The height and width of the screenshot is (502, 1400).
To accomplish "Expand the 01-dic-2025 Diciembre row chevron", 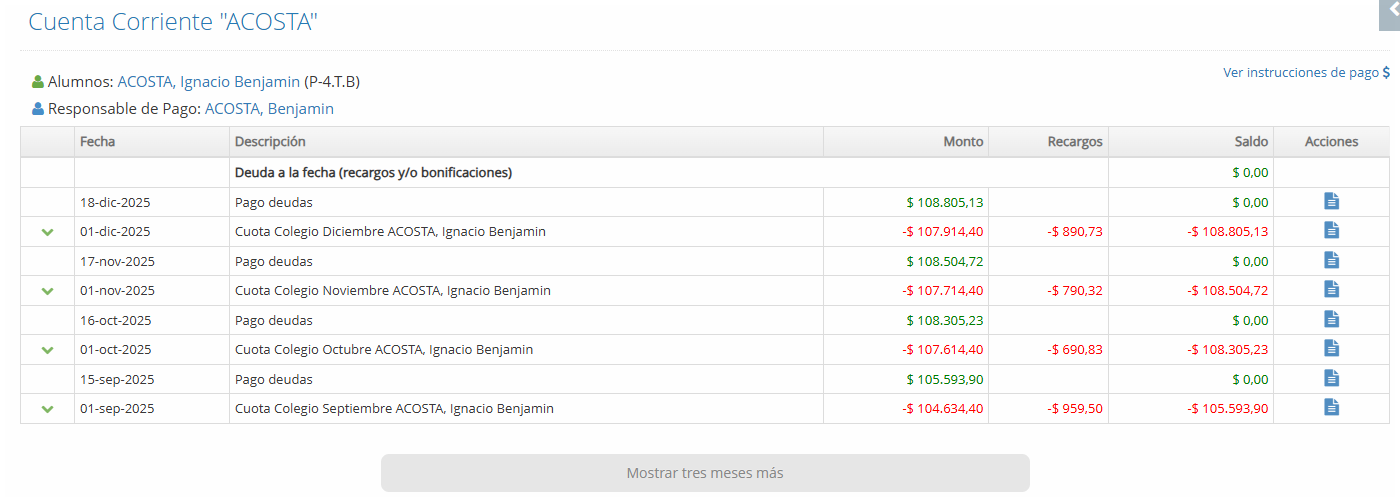I will 47,232.
